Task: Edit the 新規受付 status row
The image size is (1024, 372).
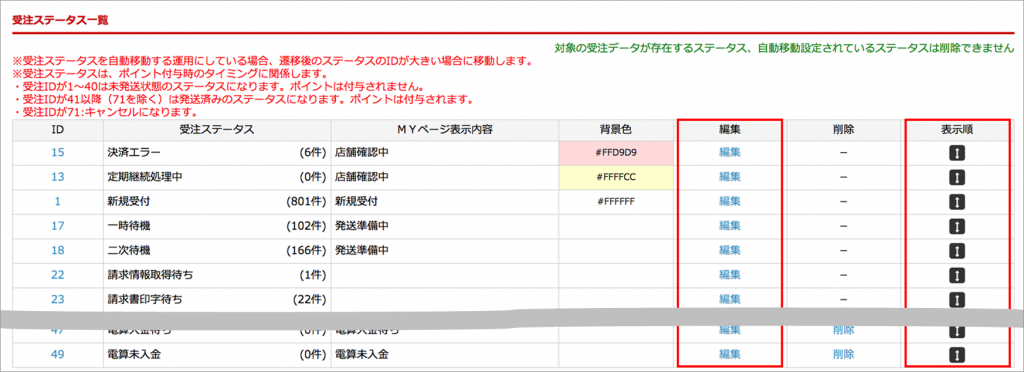Action: (729, 201)
